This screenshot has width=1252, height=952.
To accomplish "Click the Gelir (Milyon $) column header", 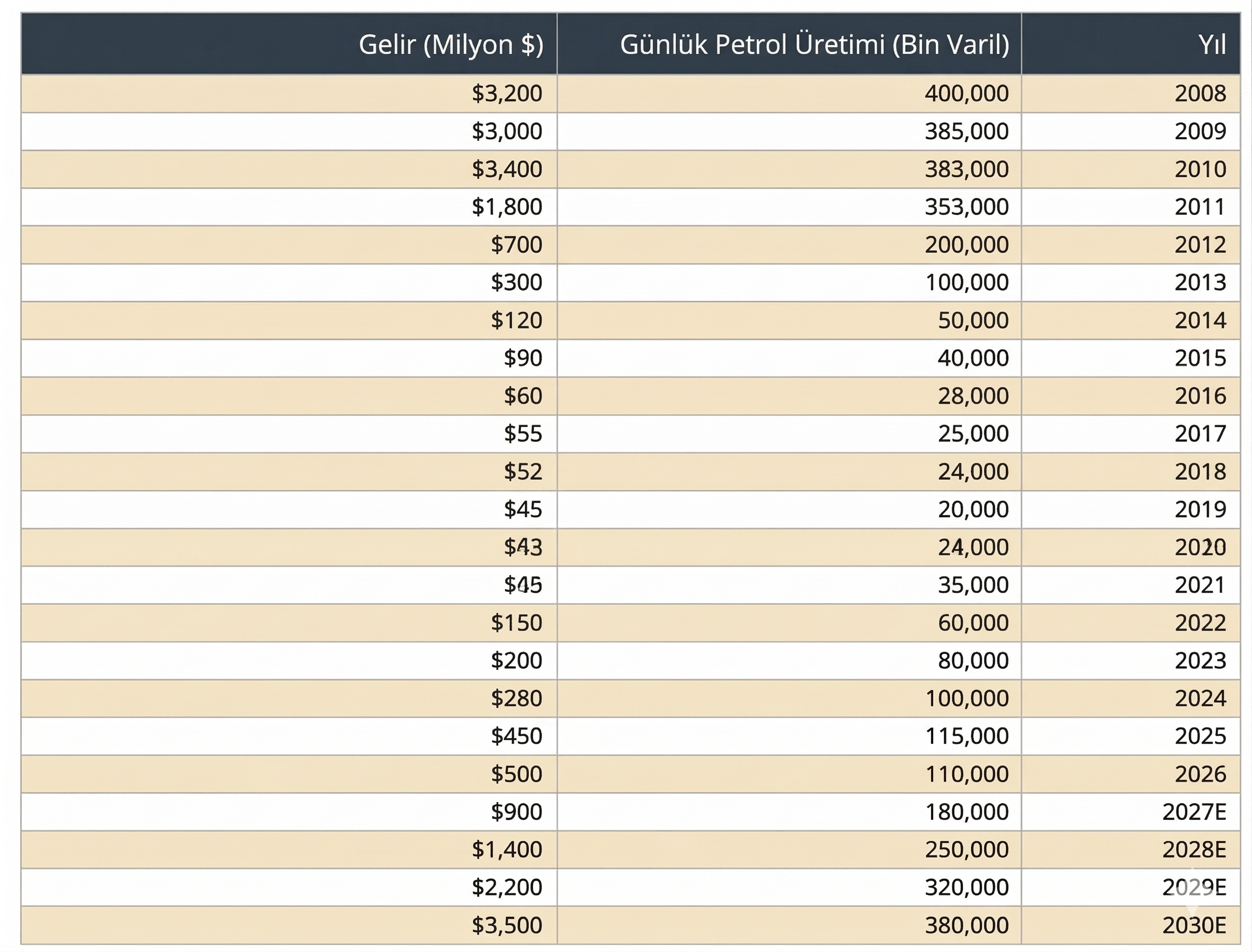I will click(x=451, y=44).
